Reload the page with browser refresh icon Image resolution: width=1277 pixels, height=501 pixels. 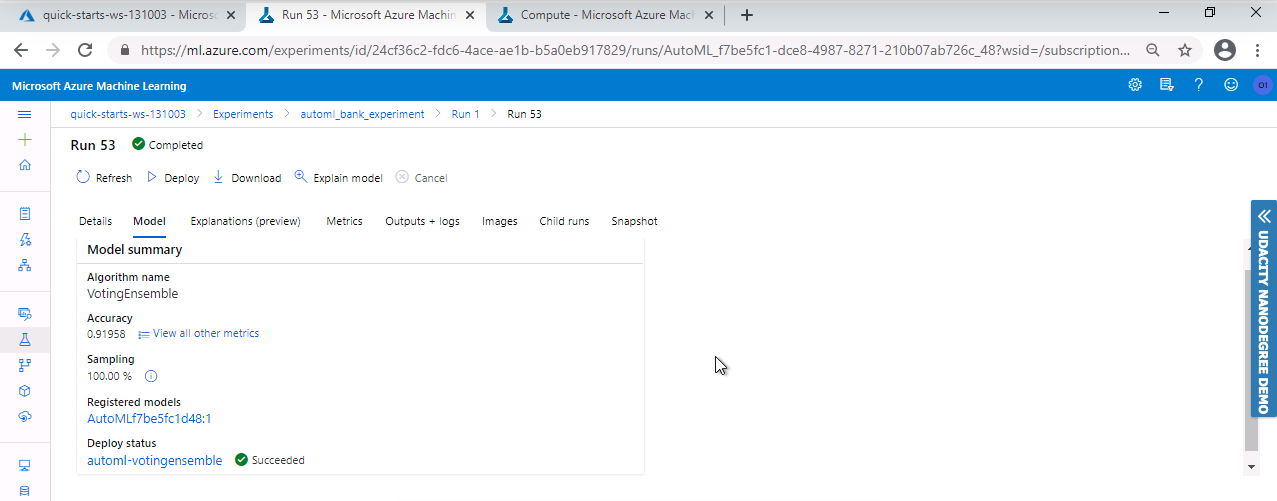point(85,50)
